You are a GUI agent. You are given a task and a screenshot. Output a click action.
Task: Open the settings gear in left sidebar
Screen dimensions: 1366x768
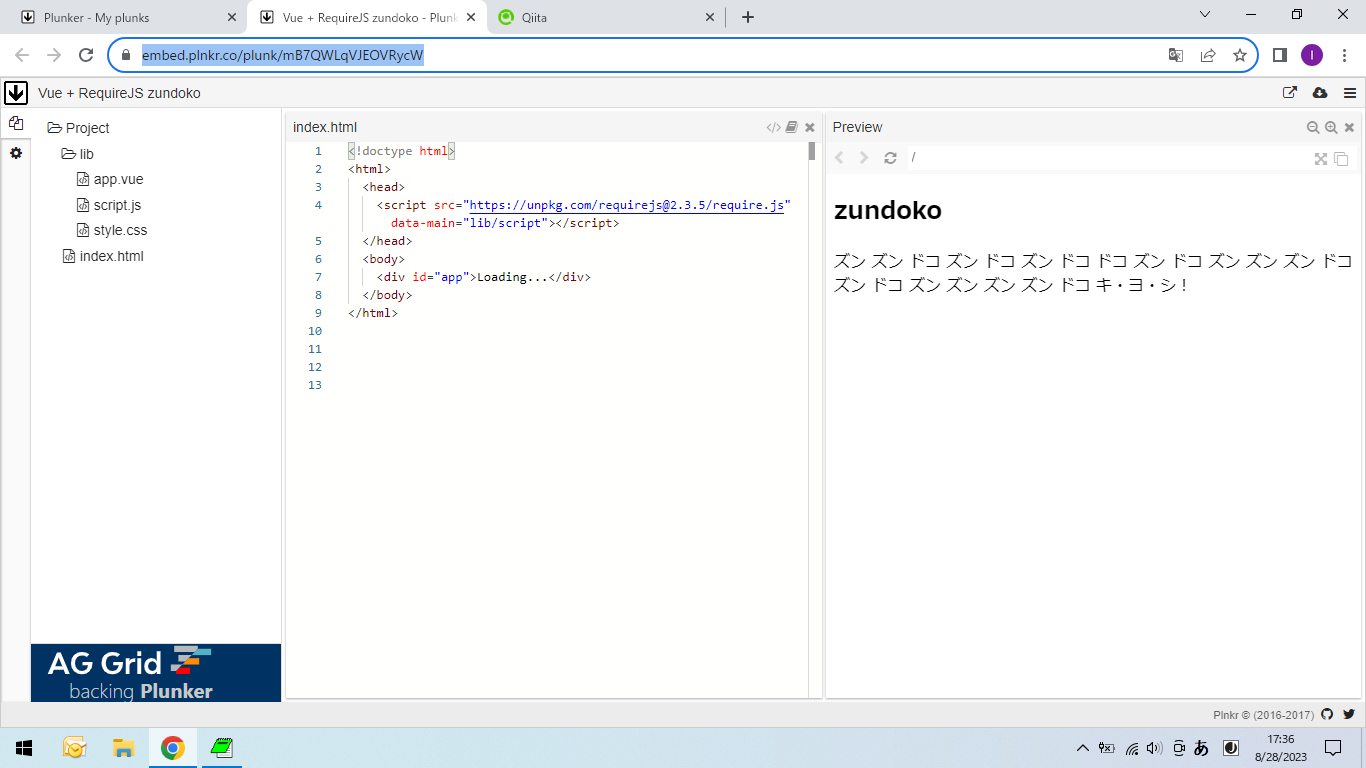click(15, 153)
